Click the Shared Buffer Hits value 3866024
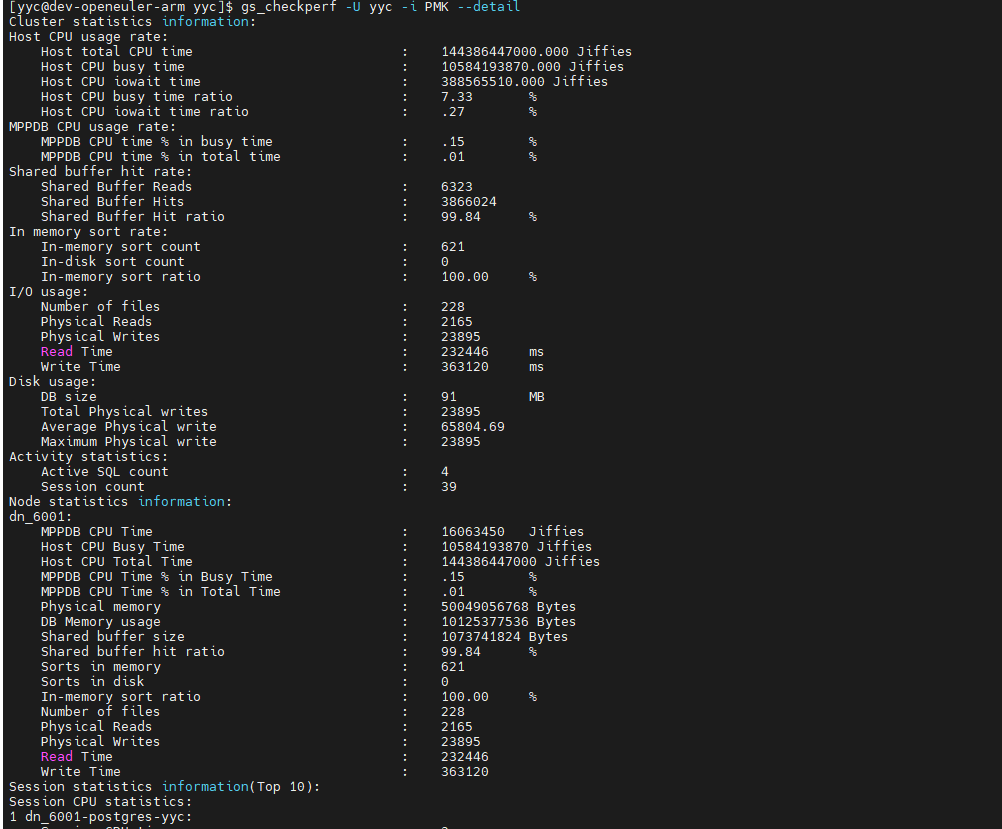 (468, 202)
